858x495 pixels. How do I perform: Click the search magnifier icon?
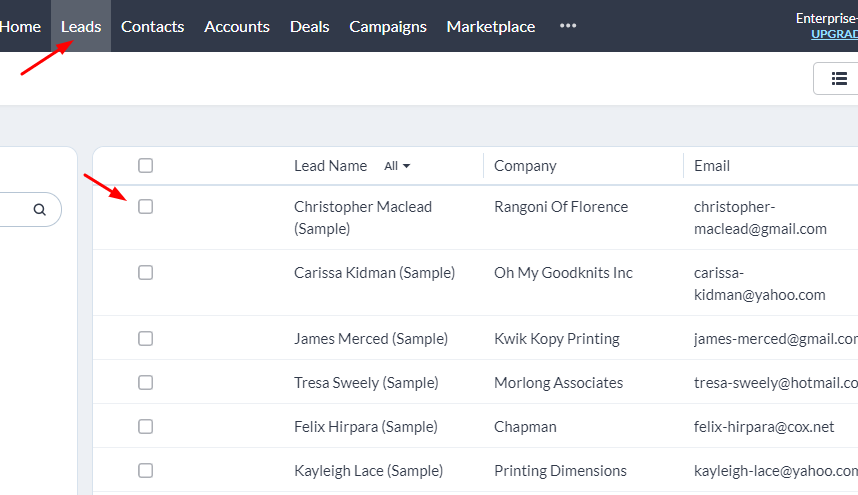pos(40,210)
